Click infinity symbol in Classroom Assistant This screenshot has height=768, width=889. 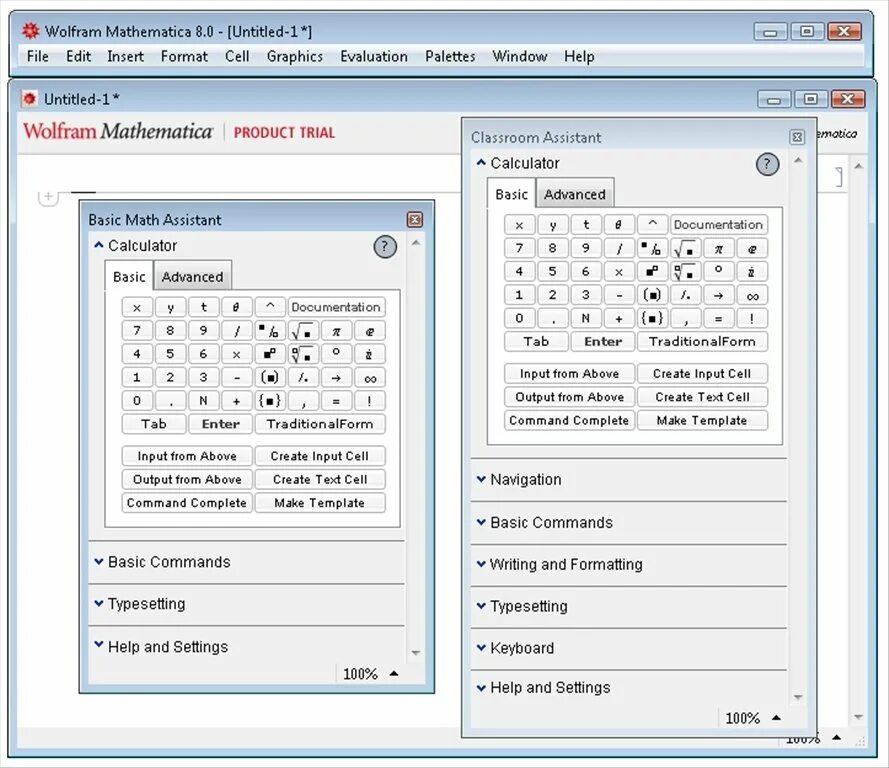752,295
